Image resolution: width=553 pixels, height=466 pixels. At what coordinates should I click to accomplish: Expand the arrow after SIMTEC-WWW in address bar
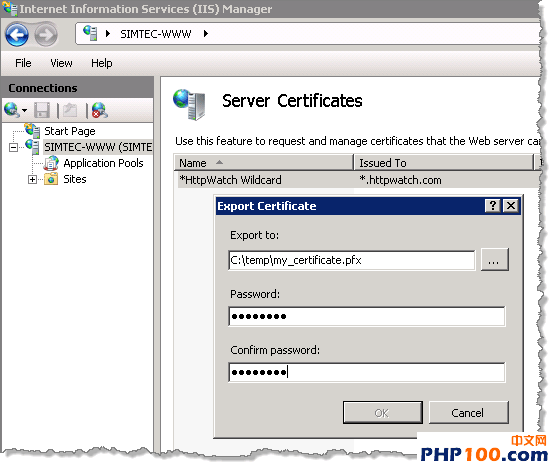pyautogui.click(x=206, y=34)
